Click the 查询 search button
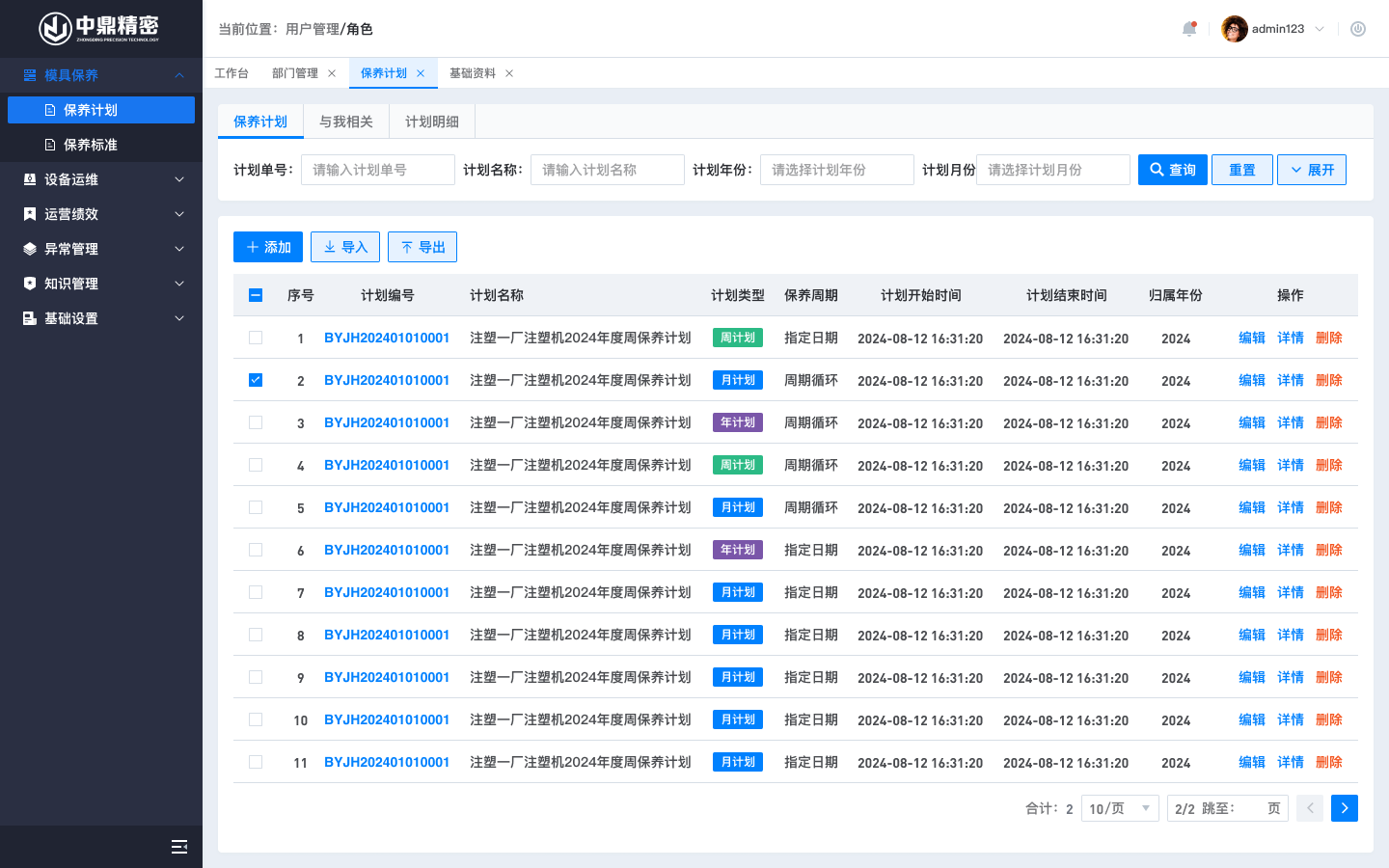Viewport: 1389px width, 868px height. [x=1172, y=170]
